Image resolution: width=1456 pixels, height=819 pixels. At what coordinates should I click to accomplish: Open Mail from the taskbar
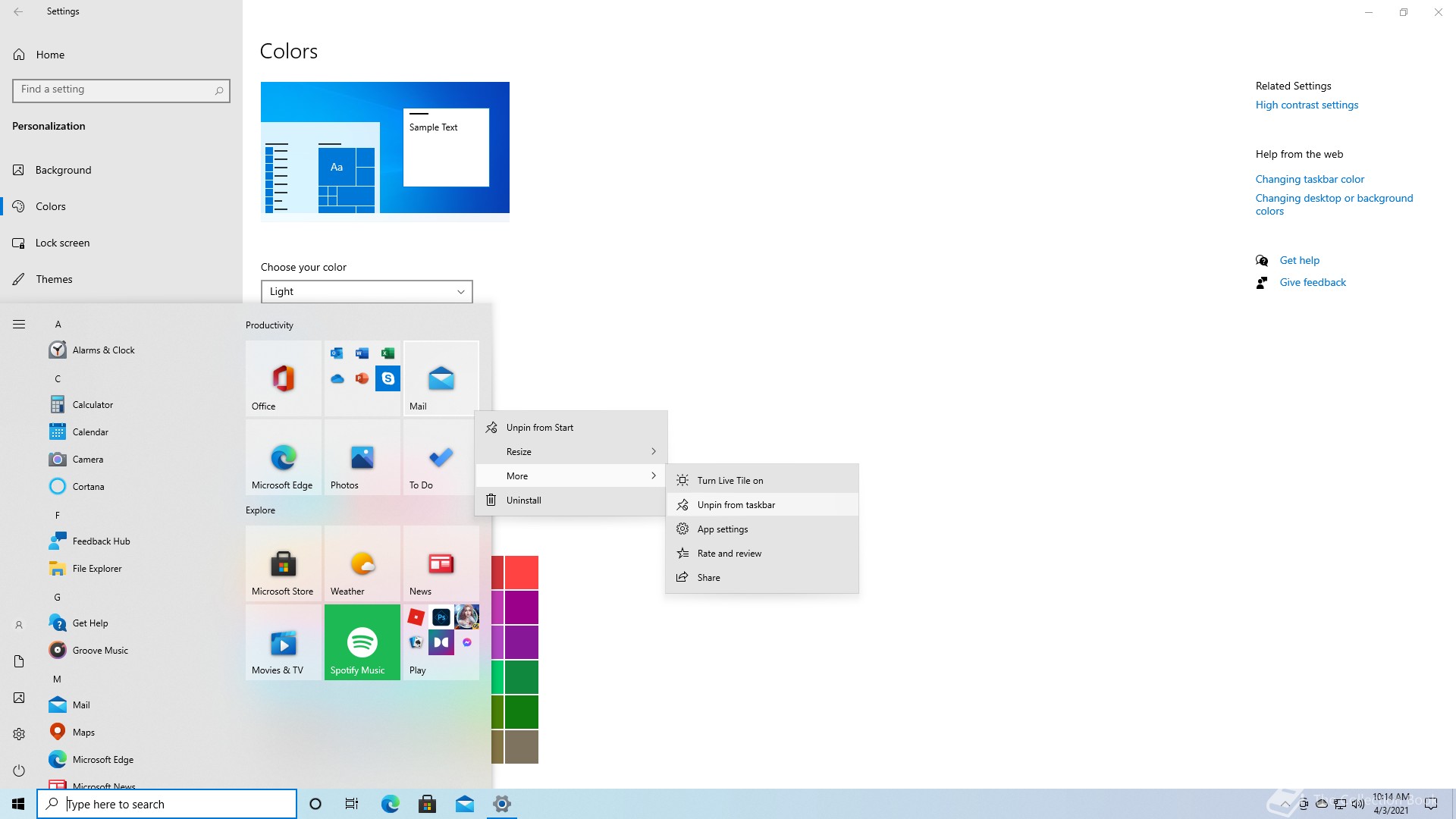coord(464,804)
